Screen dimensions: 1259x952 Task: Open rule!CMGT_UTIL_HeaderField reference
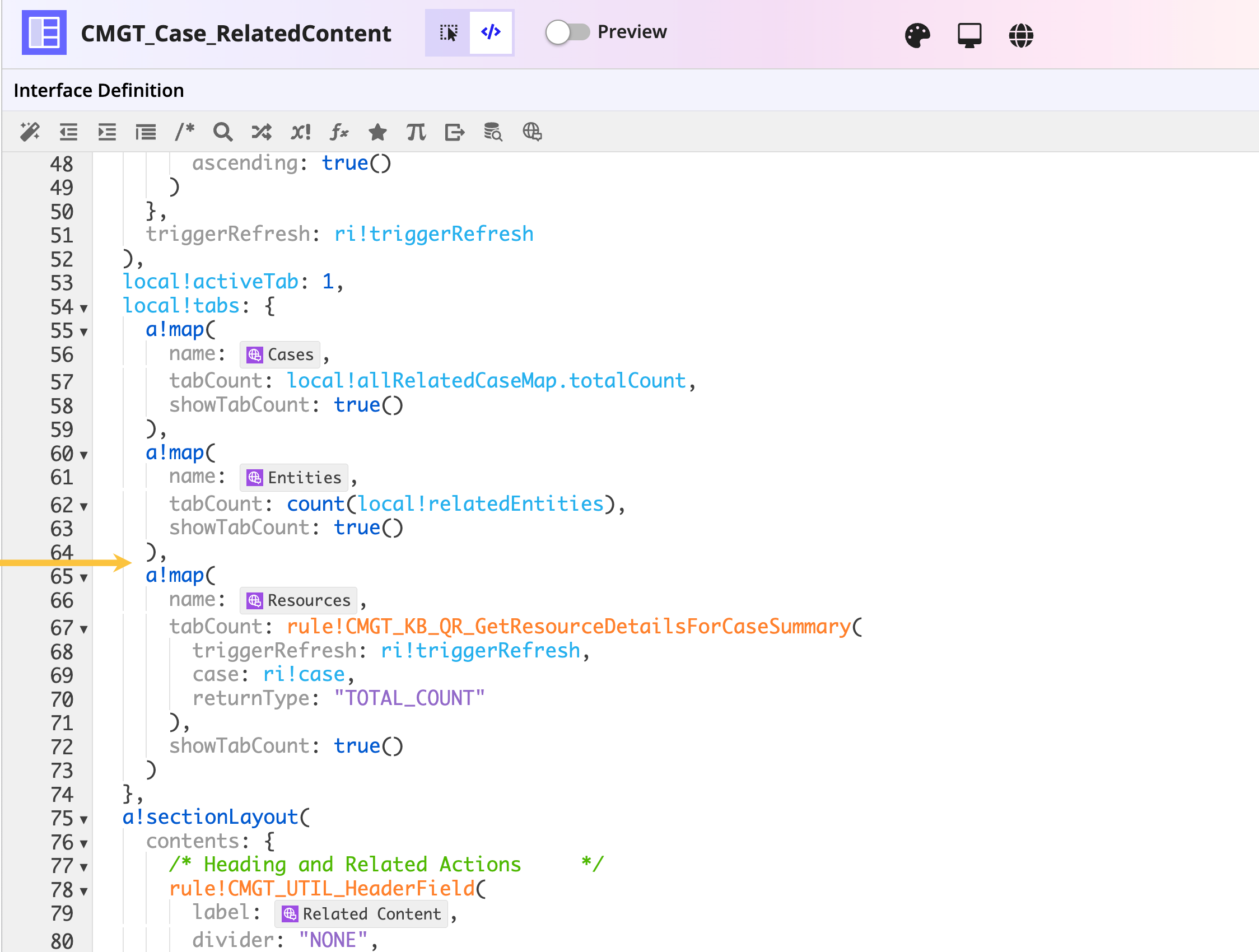pos(321,888)
